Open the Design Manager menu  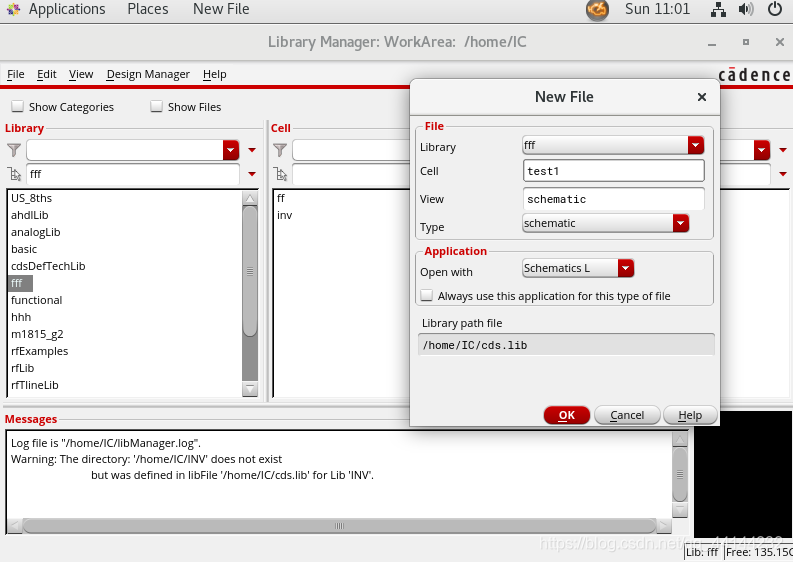(x=148, y=74)
